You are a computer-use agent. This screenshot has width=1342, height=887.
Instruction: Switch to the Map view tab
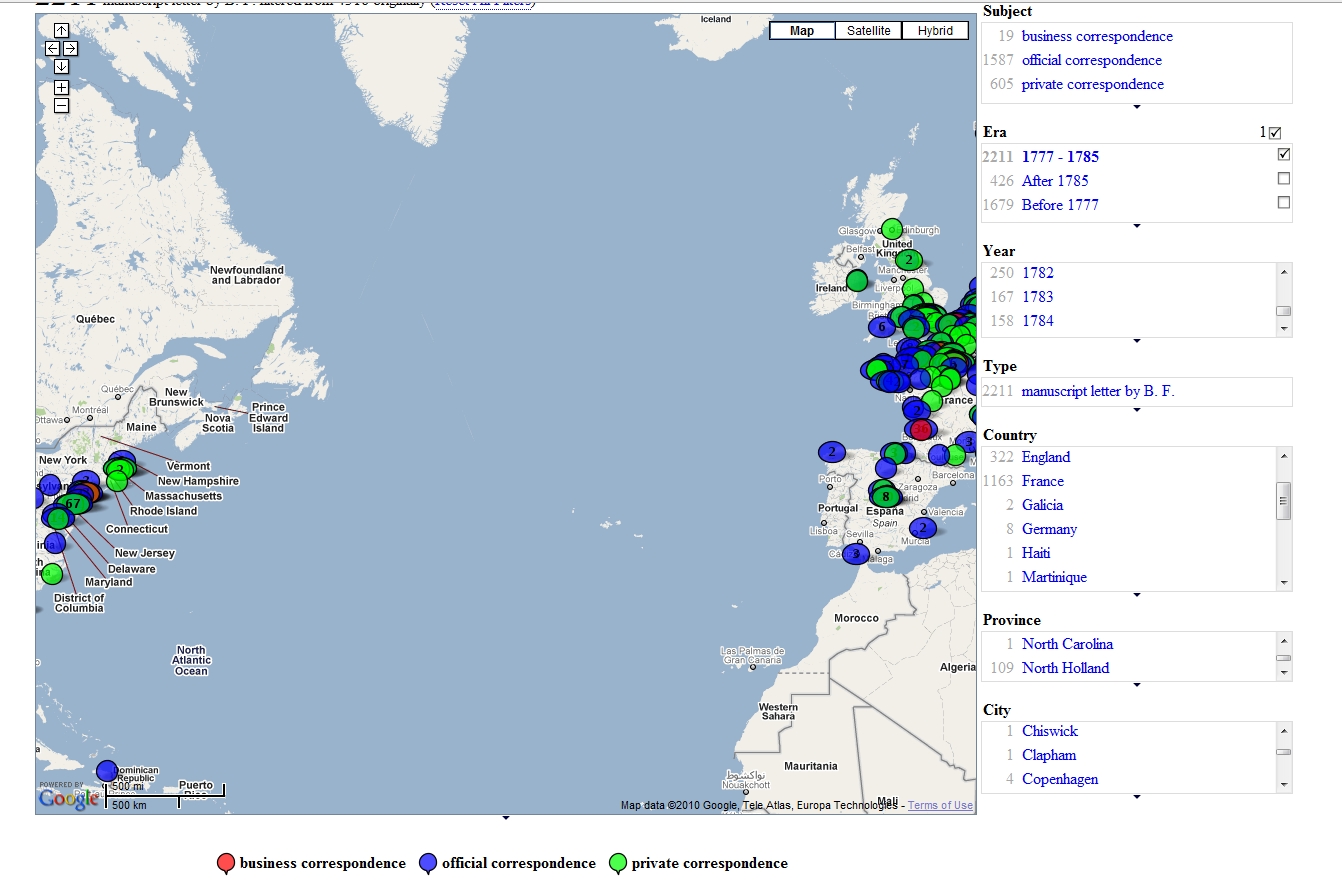(802, 31)
